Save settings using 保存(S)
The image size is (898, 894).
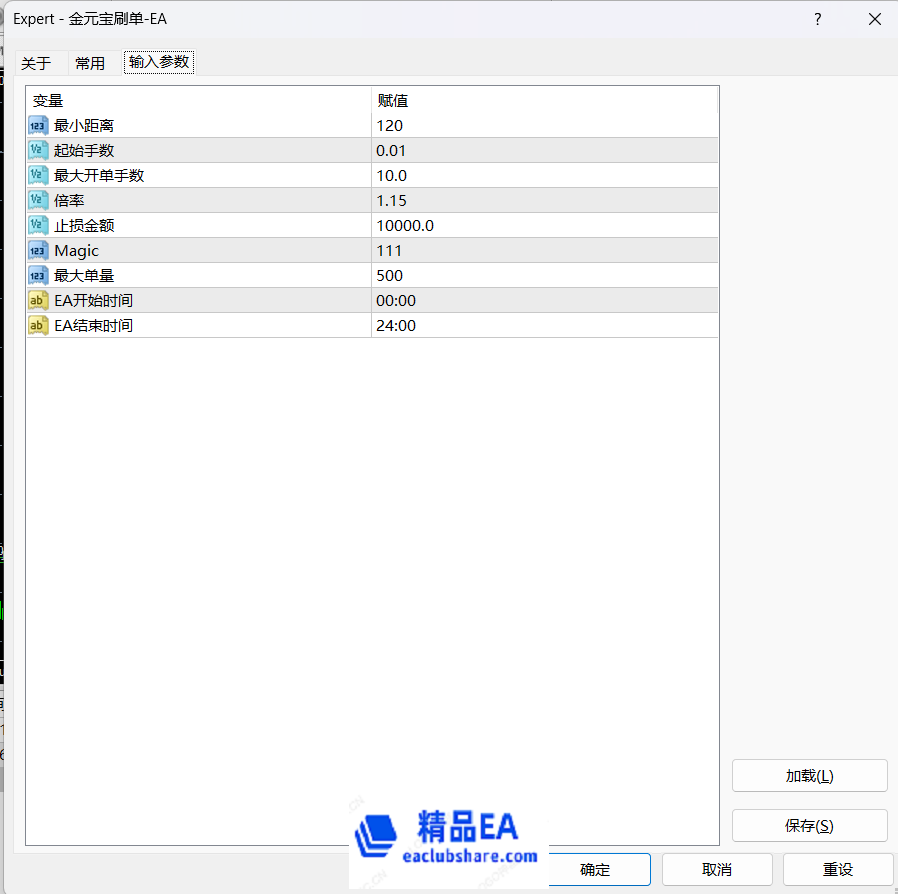(809, 825)
